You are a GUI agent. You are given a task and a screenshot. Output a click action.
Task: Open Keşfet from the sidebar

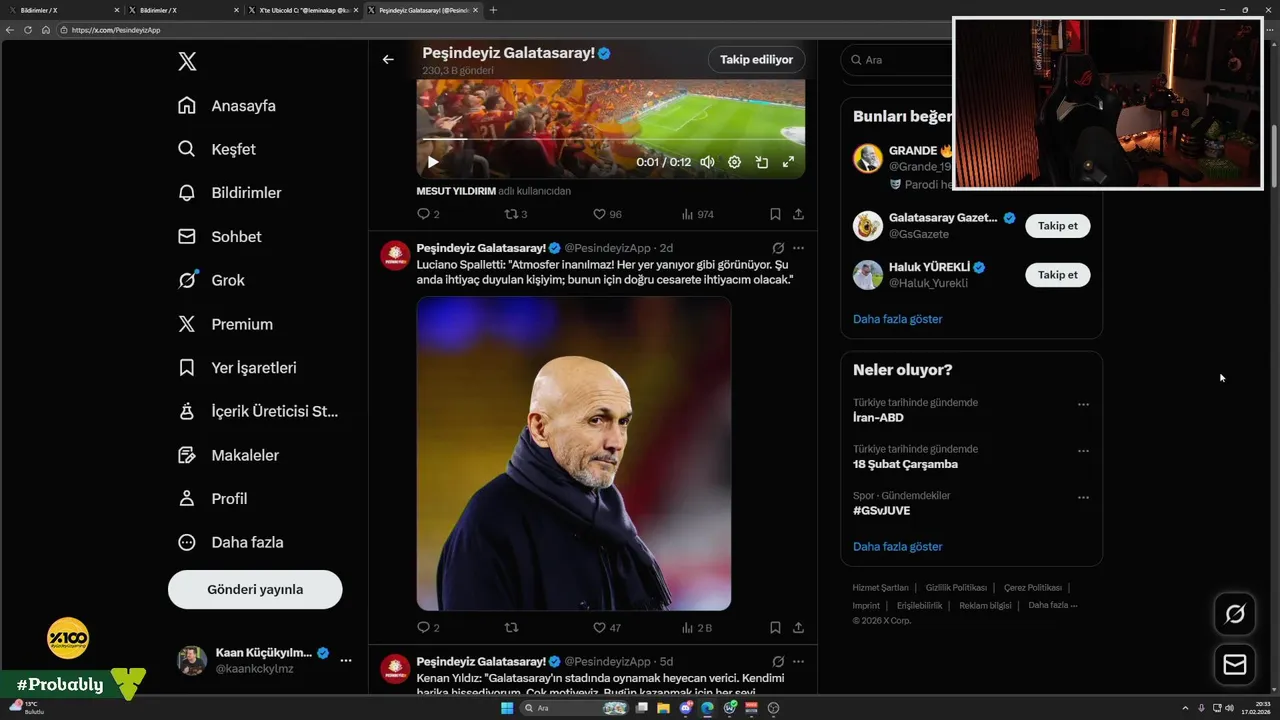tap(217, 149)
